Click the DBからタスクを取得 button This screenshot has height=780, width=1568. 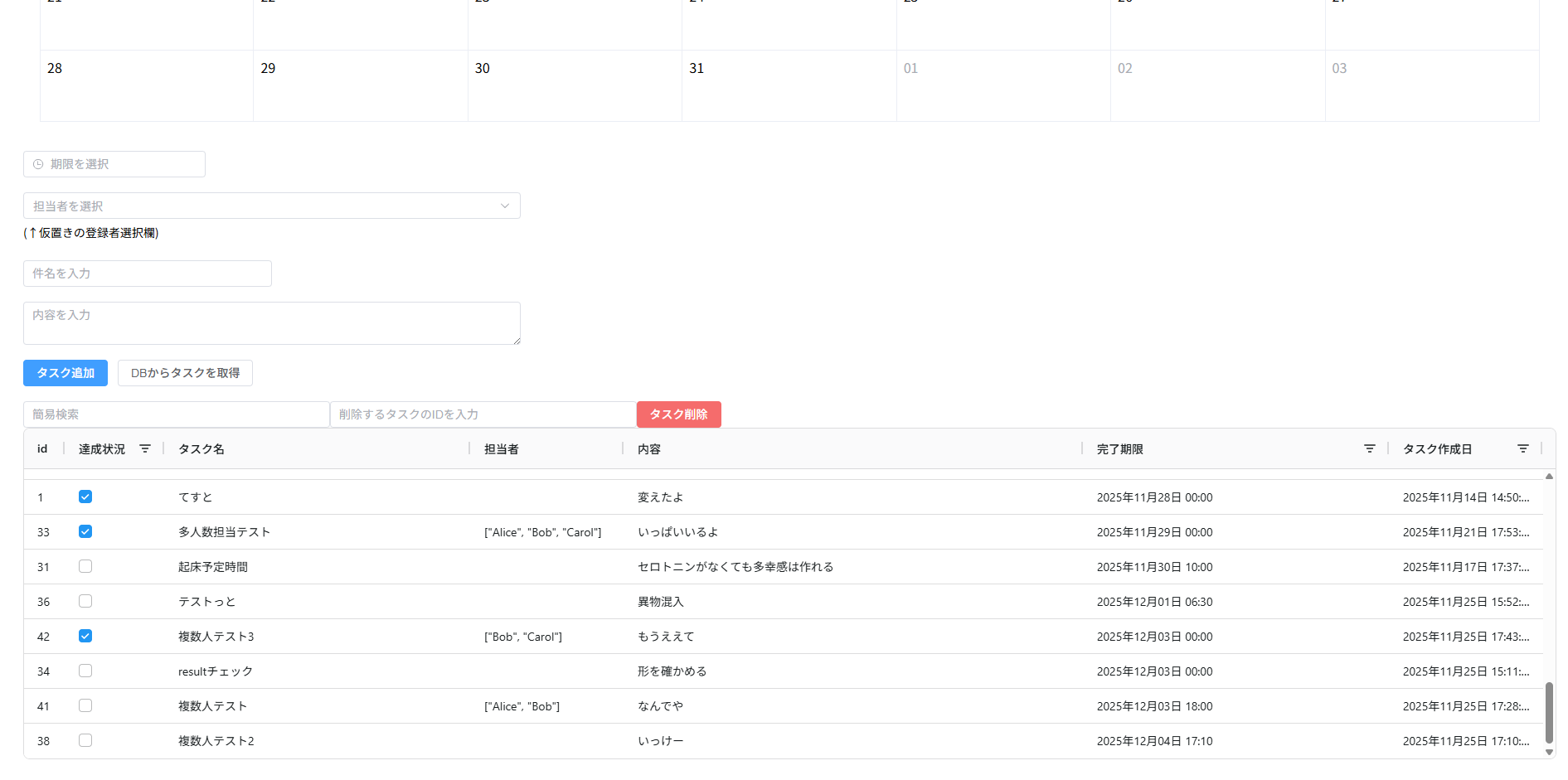185,373
